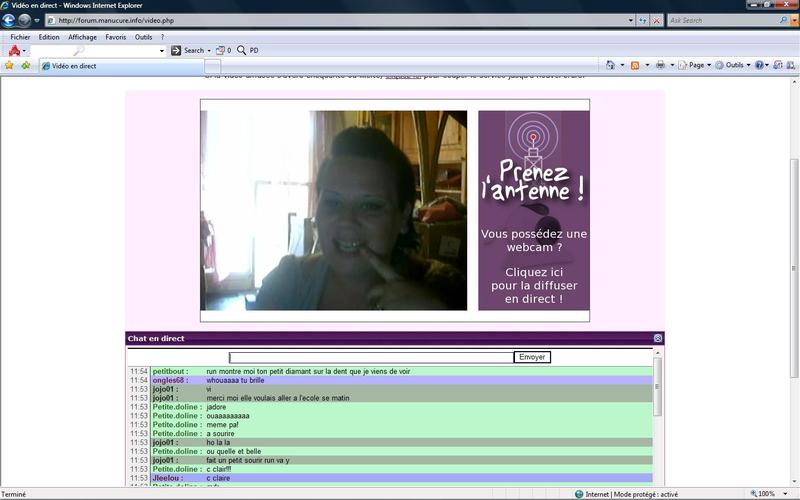
Task: Open the Page dropdown menu
Action: 695,66
